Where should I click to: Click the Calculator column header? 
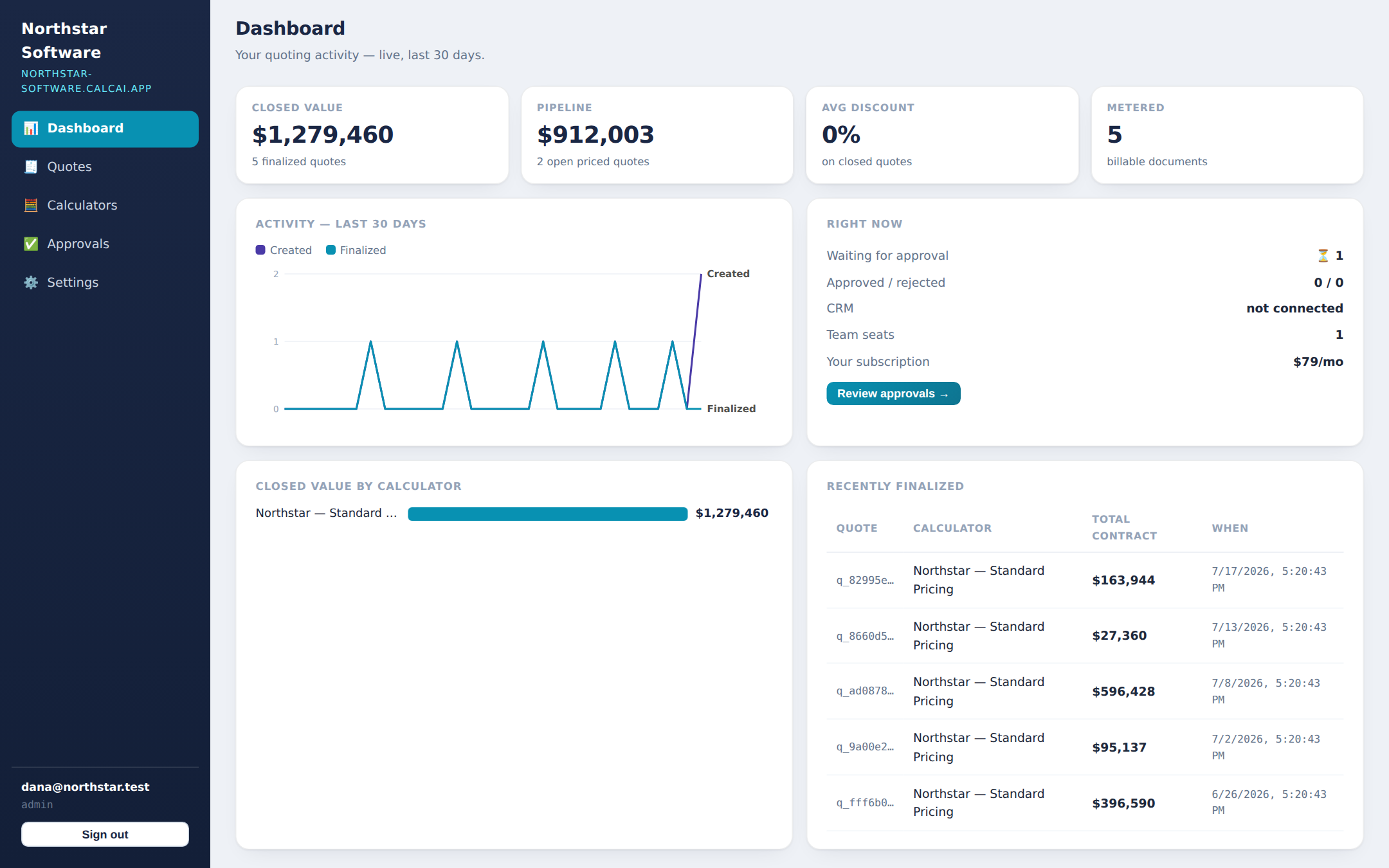[952, 529]
